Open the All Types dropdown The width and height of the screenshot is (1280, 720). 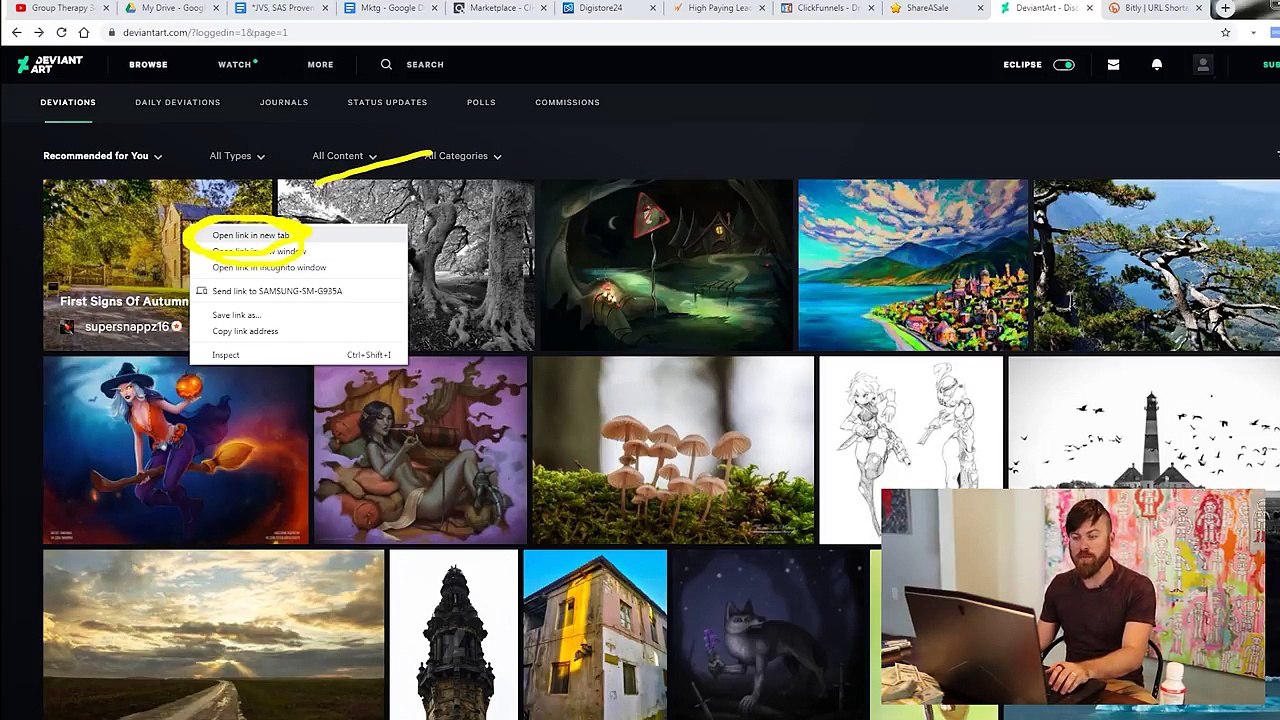237,156
